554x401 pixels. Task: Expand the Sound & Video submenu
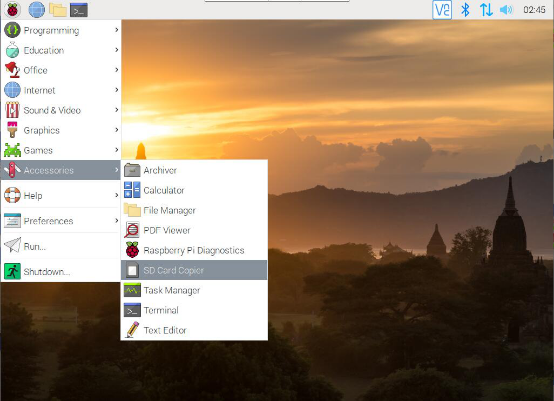coord(61,110)
